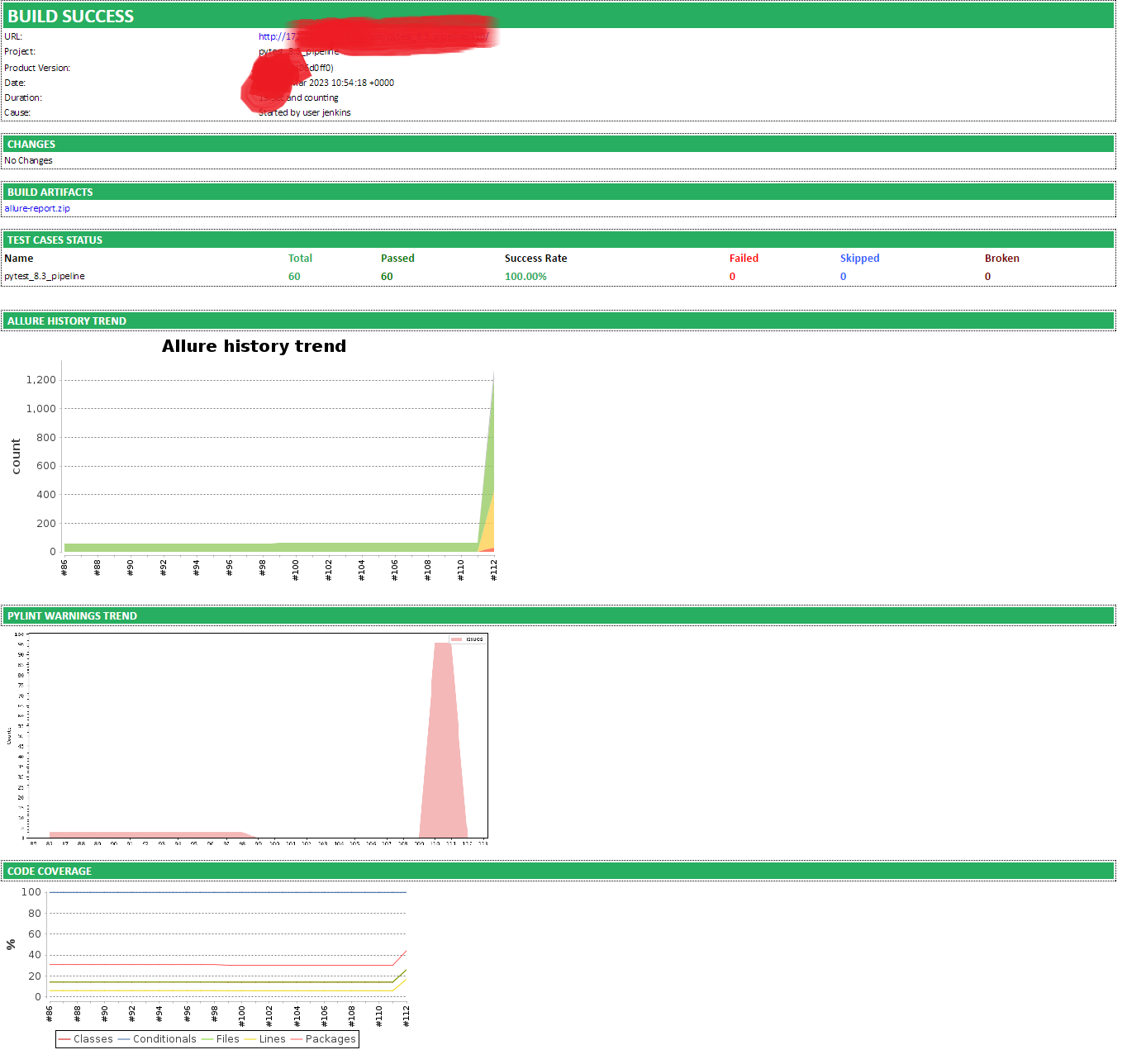Click the 0 value under Skipped
Viewport: 1127px width, 1064px height.
[843, 276]
